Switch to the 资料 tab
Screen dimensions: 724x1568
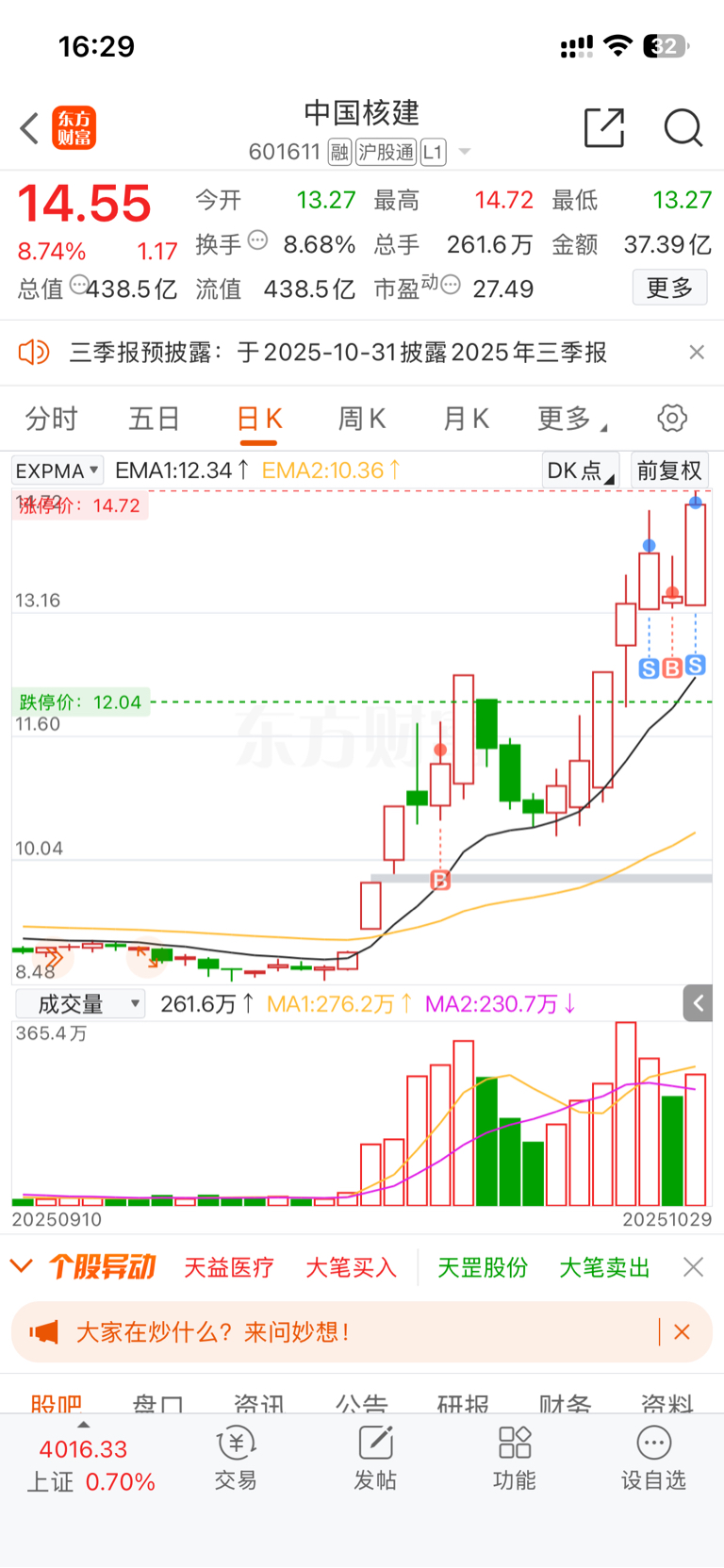pyautogui.click(x=666, y=1403)
